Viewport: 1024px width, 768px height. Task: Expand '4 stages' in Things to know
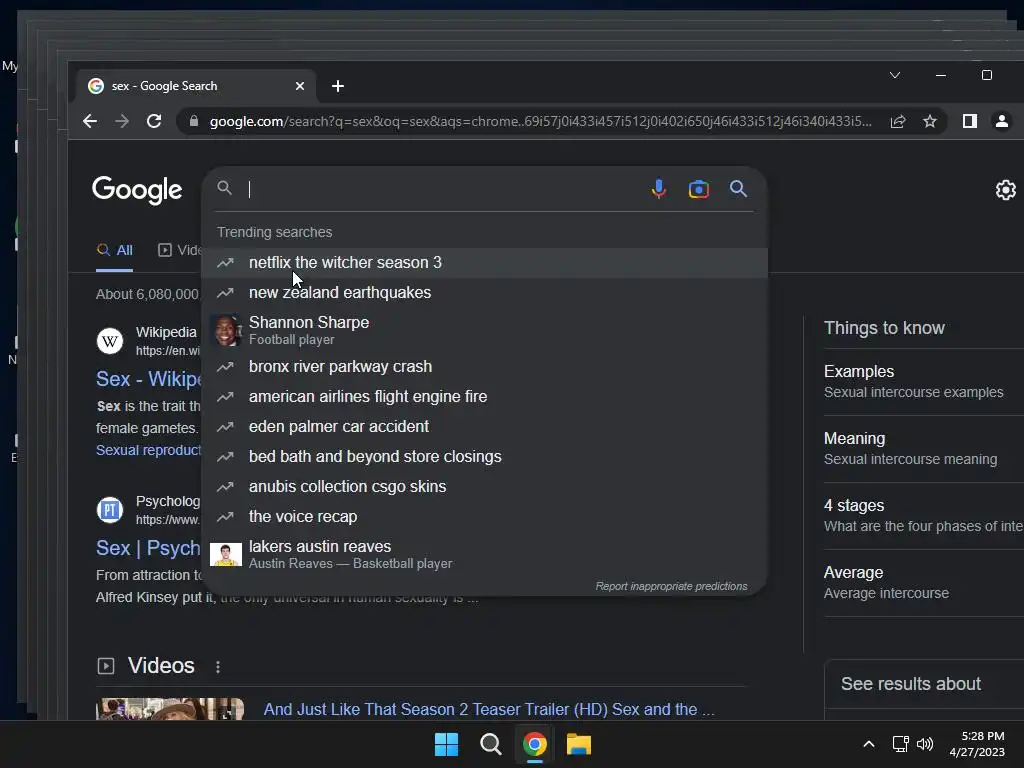(x=923, y=516)
